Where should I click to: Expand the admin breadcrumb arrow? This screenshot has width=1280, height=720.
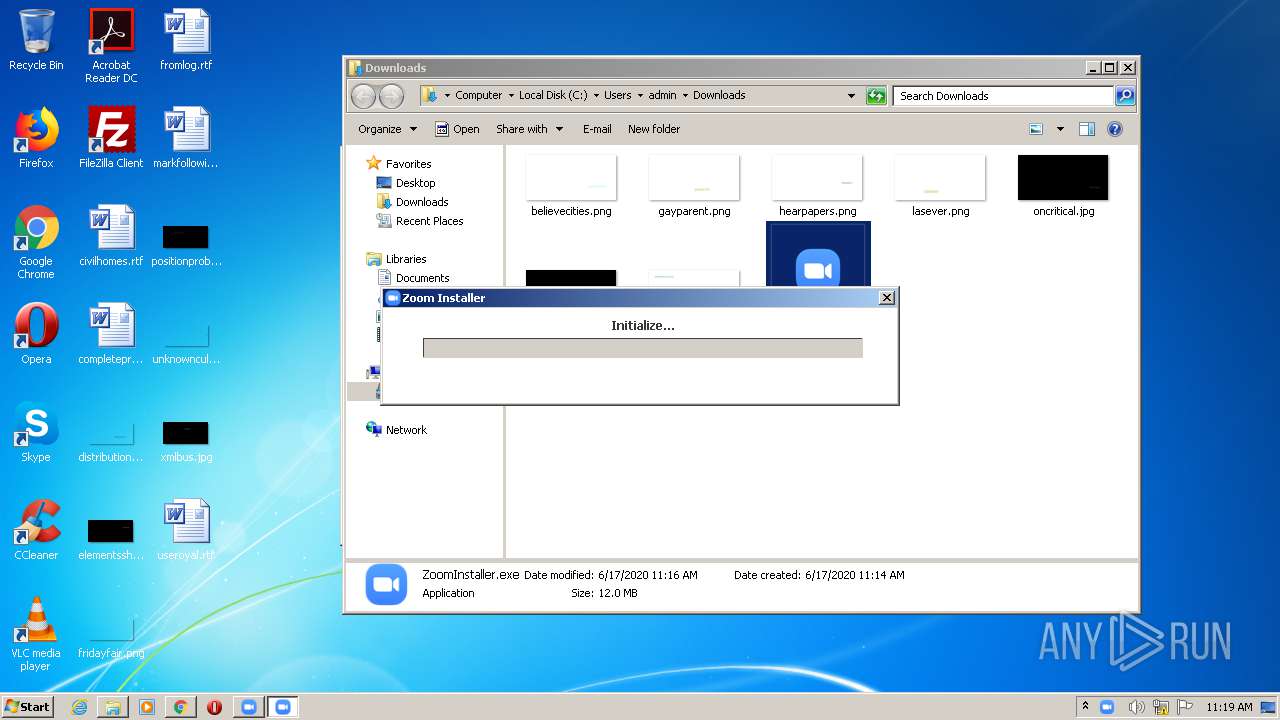(x=685, y=96)
